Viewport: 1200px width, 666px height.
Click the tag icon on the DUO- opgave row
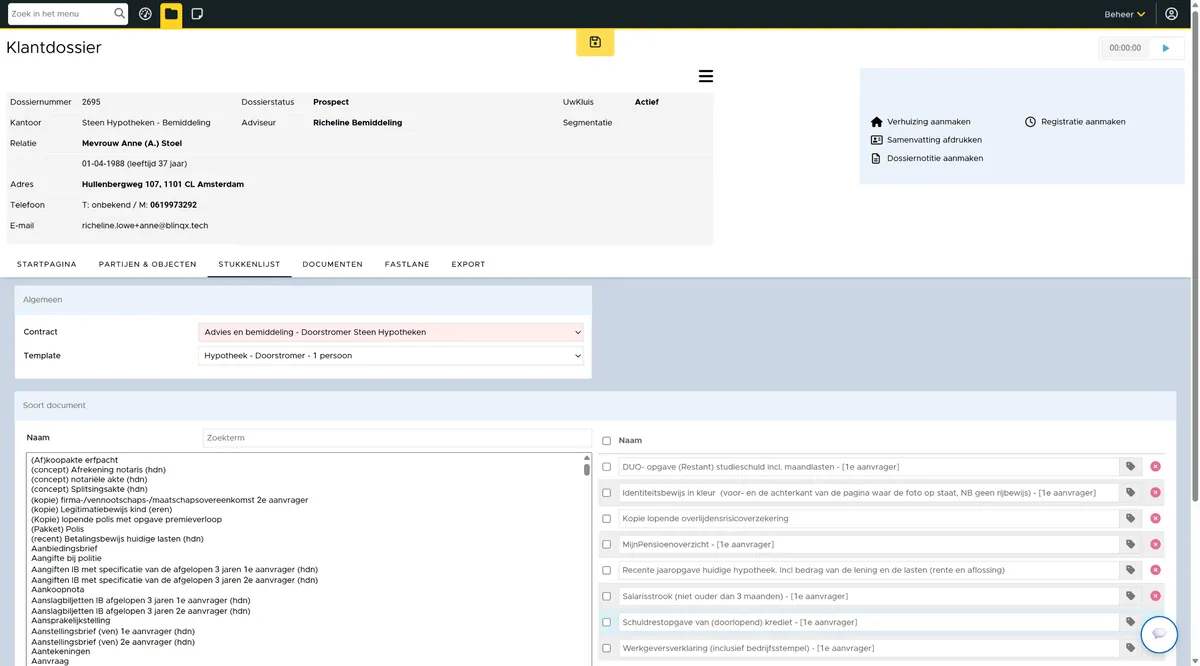pyautogui.click(x=1130, y=466)
